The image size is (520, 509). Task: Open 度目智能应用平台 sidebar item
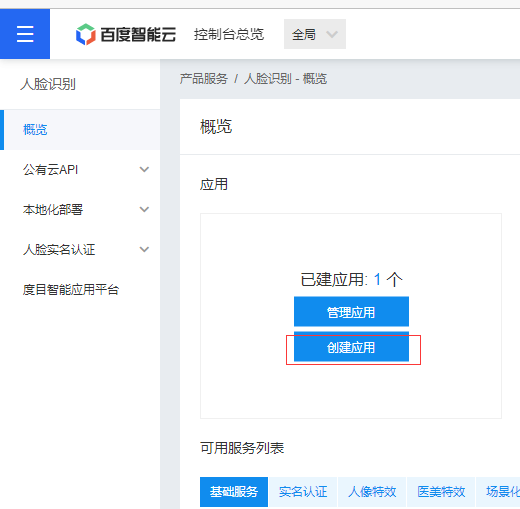(x=80, y=290)
